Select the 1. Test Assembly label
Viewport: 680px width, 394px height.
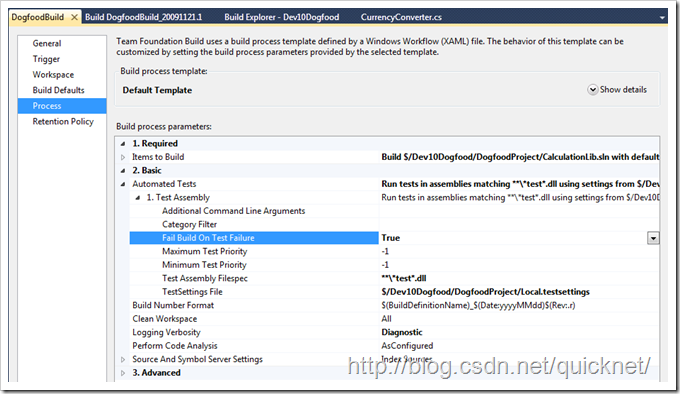click(x=178, y=198)
